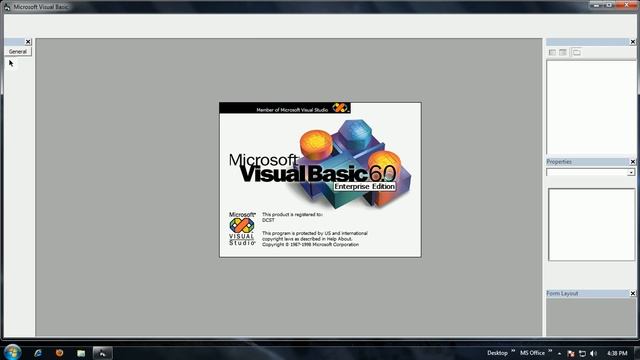Click the Microsoft Visual Basic window title
This screenshot has height=360, width=640.
tap(40, 7)
